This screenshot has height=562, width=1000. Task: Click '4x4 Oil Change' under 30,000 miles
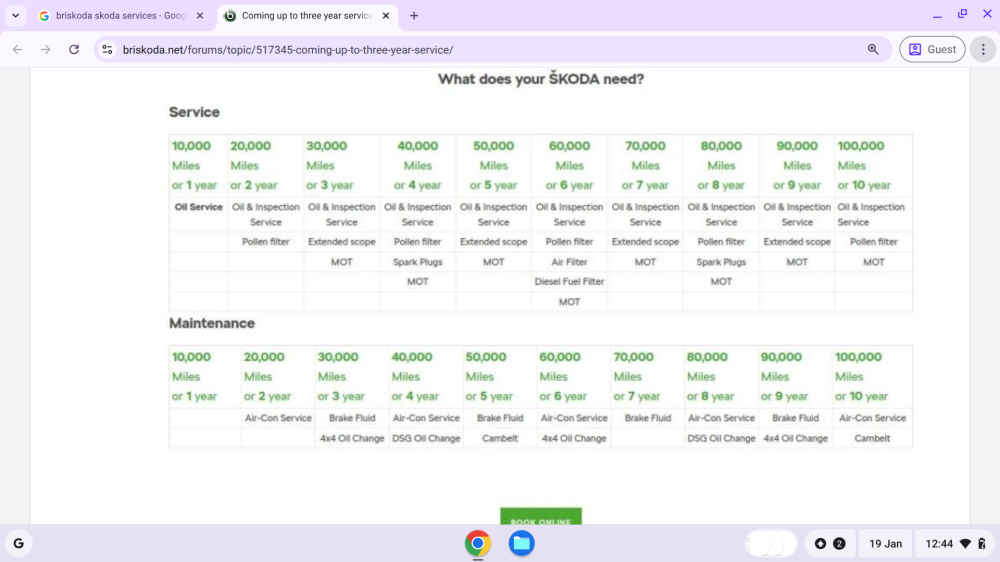pos(352,439)
